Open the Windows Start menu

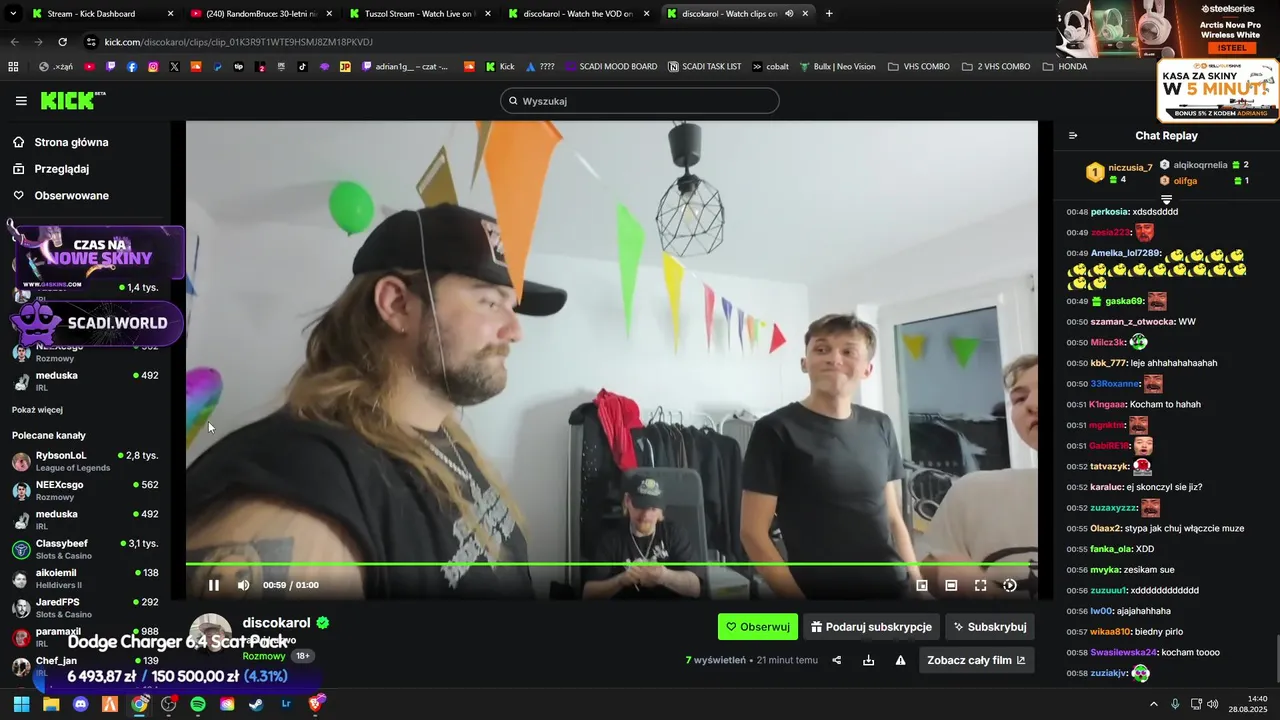point(21,704)
